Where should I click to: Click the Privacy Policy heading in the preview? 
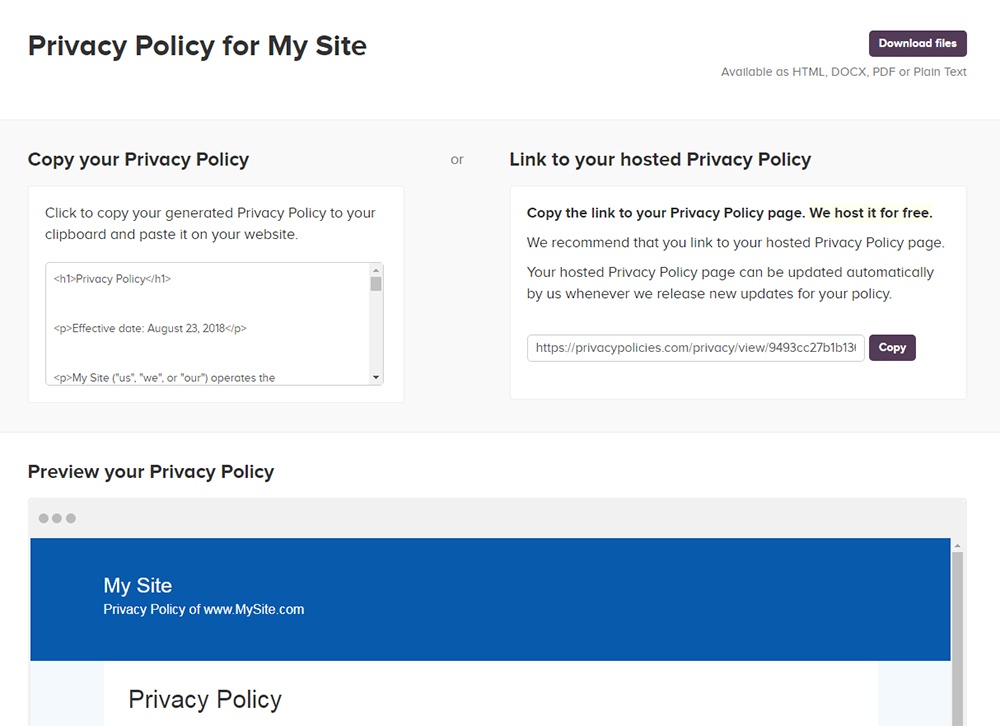tap(204, 699)
